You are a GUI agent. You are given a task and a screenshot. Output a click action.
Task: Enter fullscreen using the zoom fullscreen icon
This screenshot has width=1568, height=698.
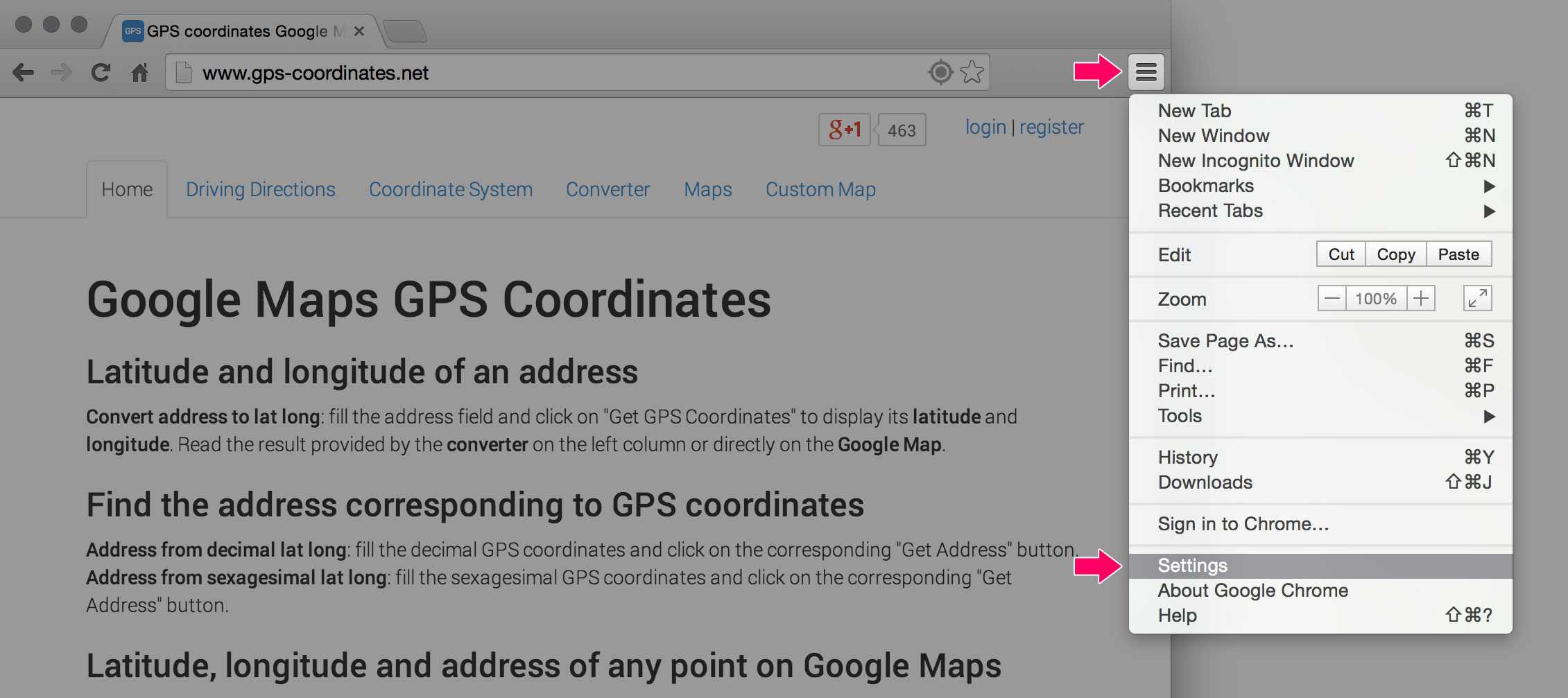pos(1477,299)
